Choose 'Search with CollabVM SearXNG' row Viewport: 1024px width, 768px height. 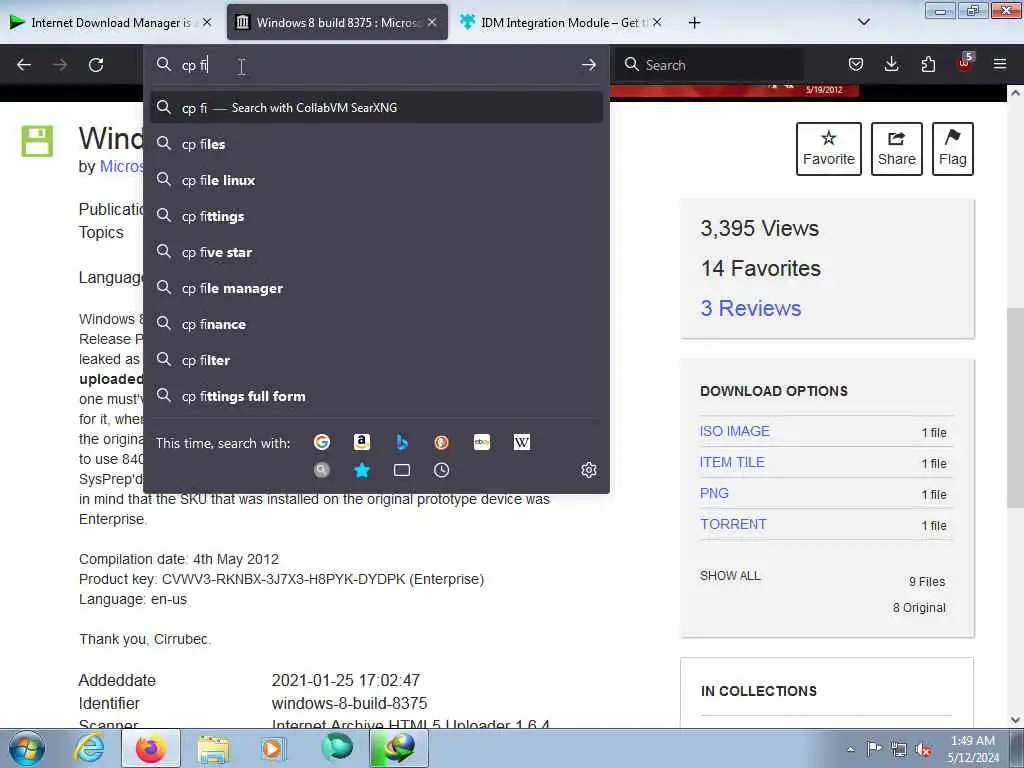(x=376, y=108)
